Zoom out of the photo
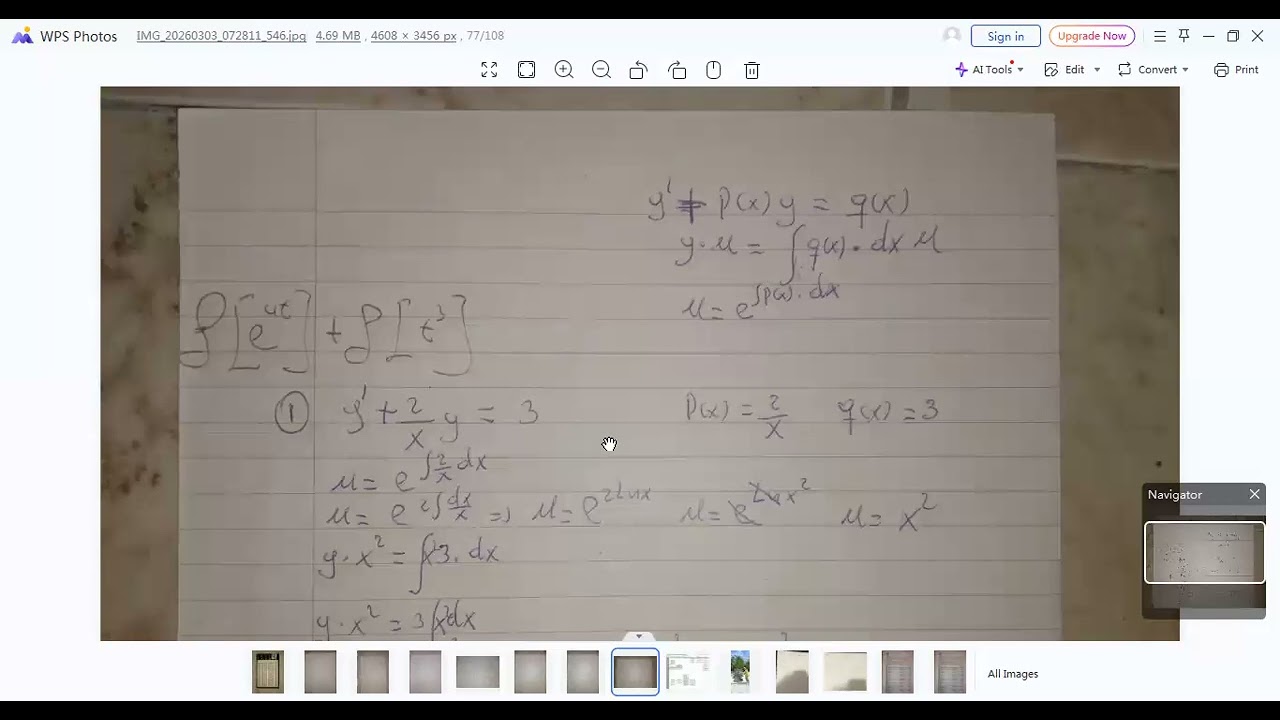The width and height of the screenshot is (1280, 720). click(601, 70)
